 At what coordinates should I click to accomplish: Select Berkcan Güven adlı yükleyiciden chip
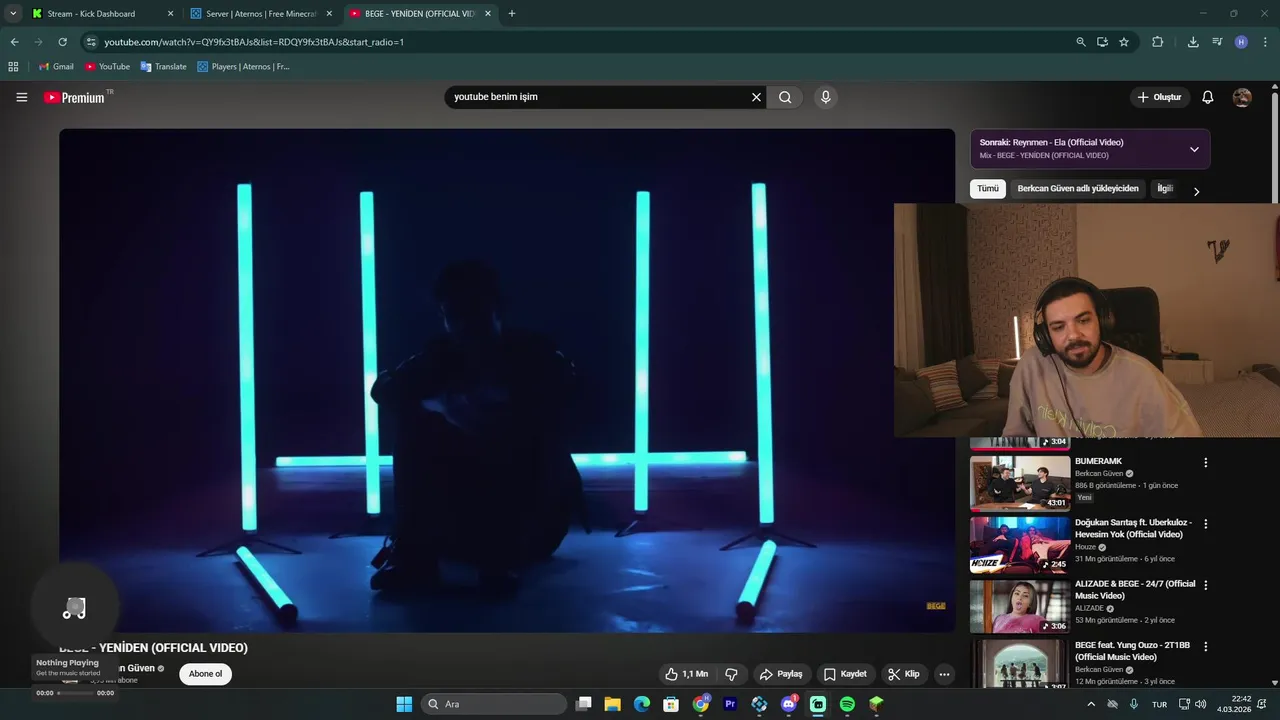(x=1078, y=188)
